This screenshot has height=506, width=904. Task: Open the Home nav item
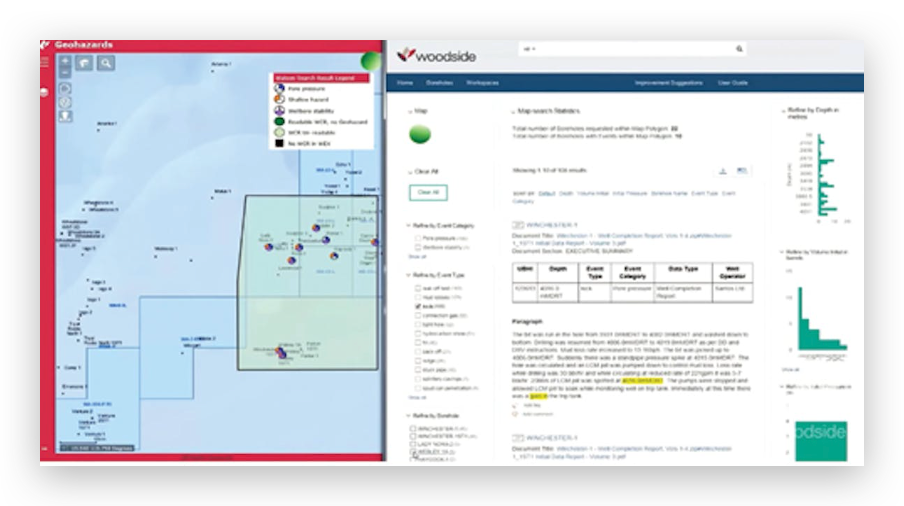pyautogui.click(x=405, y=83)
